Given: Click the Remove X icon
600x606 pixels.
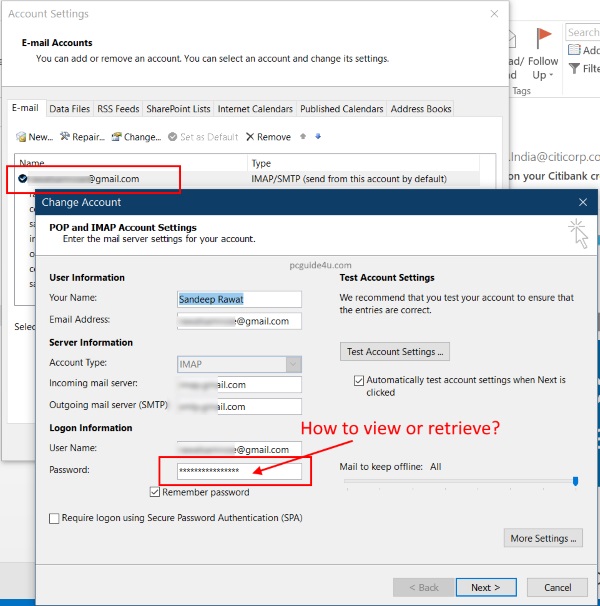Looking at the screenshot, I should click(250, 137).
